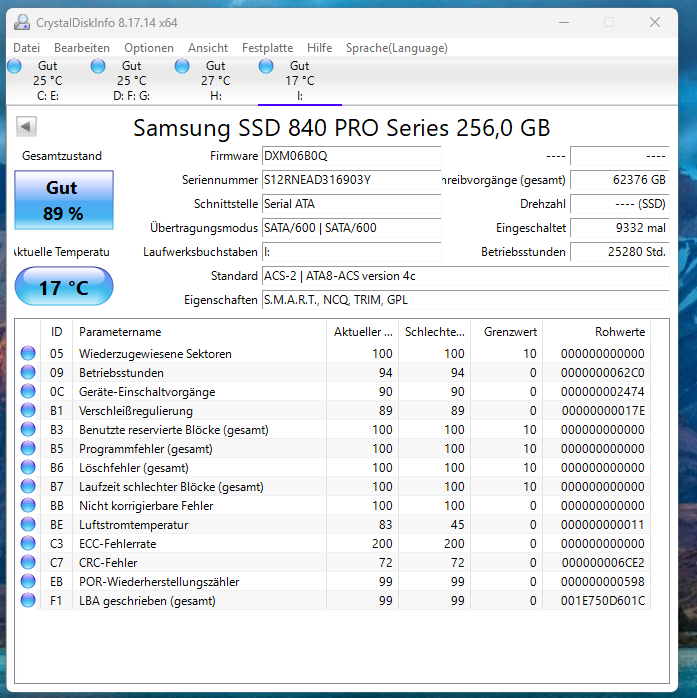The image size is (697, 698).
Task: Click the Schlechte... column header
Action: pos(434,332)
